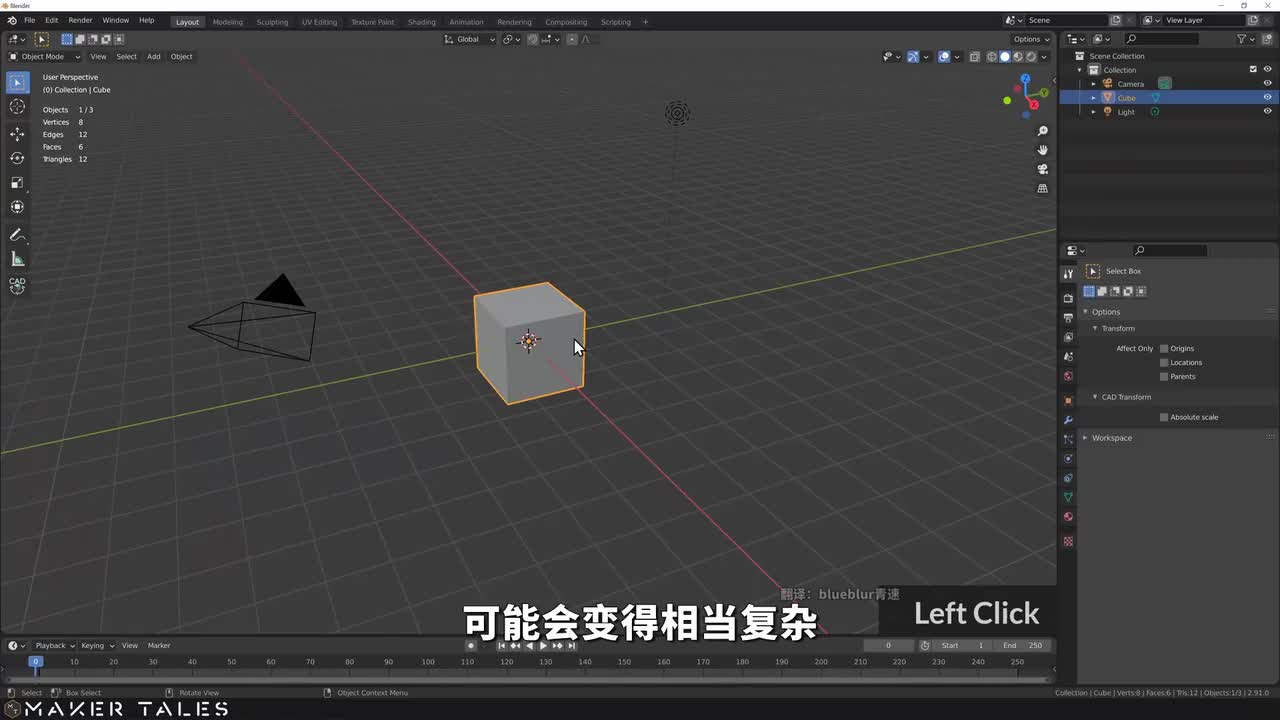Select the Measure ruler tool
Screen dimensions: 1280x720
(17, 259)
